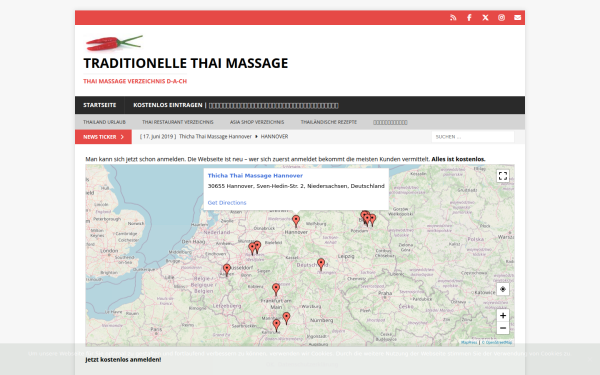Open Thailand Urlaub menu item
Screen dimensions: 600x375
click(x=104, y=122)
